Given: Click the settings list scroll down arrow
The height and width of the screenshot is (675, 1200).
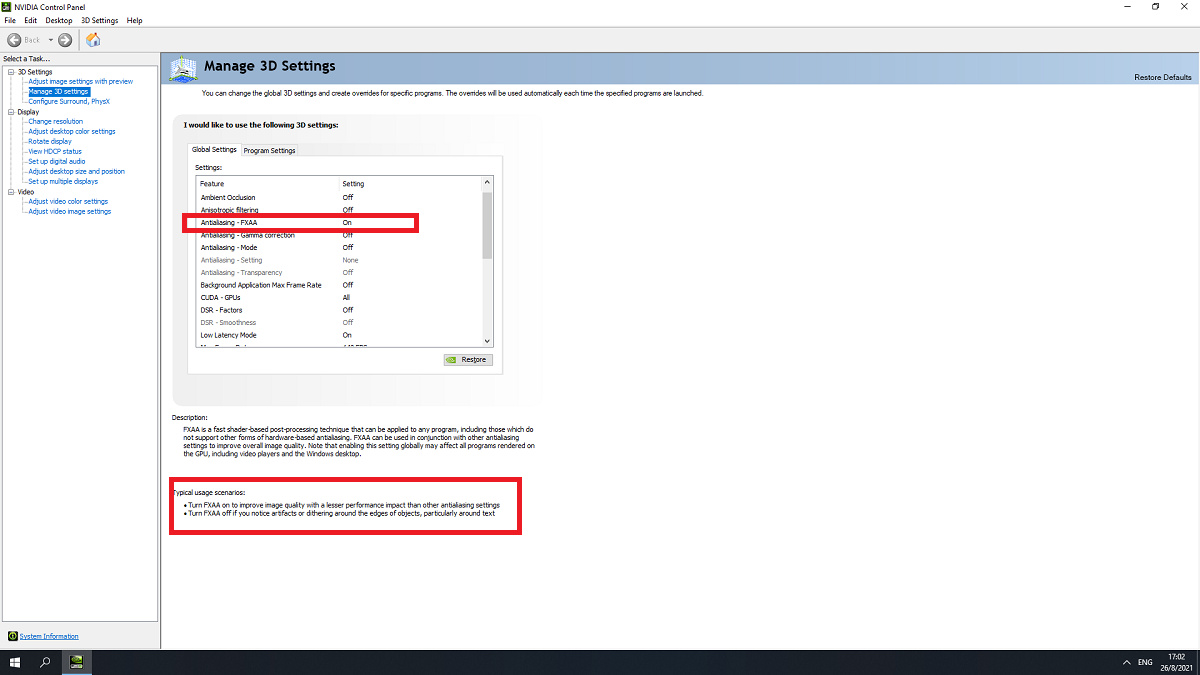Looking at the screenshot, I should coord(488,341).
